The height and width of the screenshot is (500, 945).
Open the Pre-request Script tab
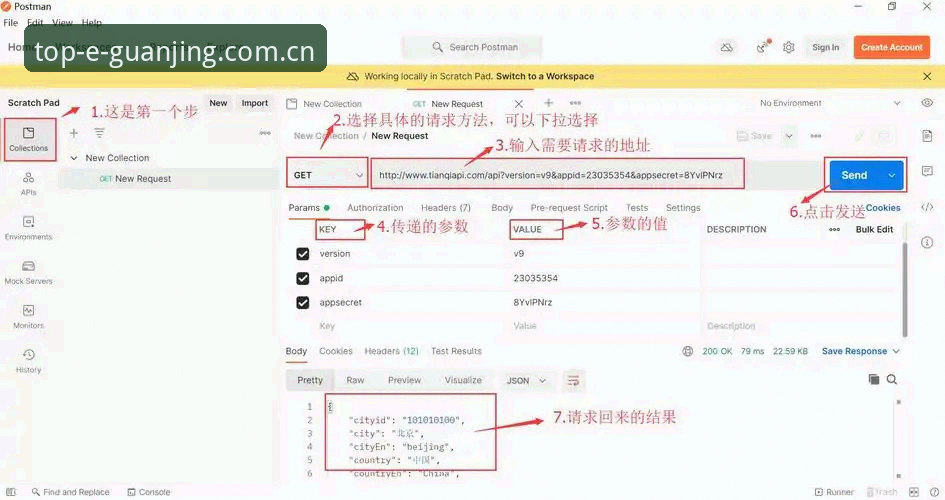569,208
